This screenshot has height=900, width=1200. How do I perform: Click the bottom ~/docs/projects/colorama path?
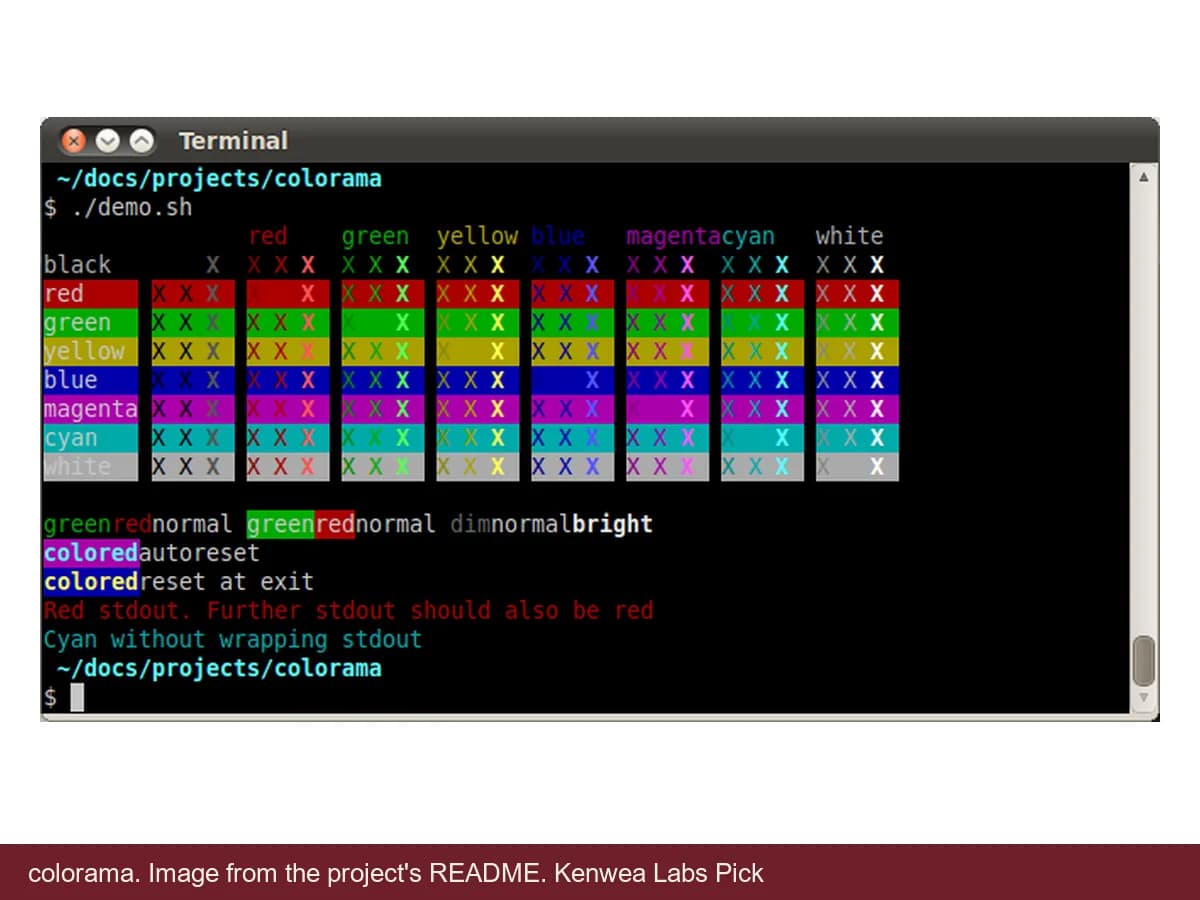tap(219, 668)
